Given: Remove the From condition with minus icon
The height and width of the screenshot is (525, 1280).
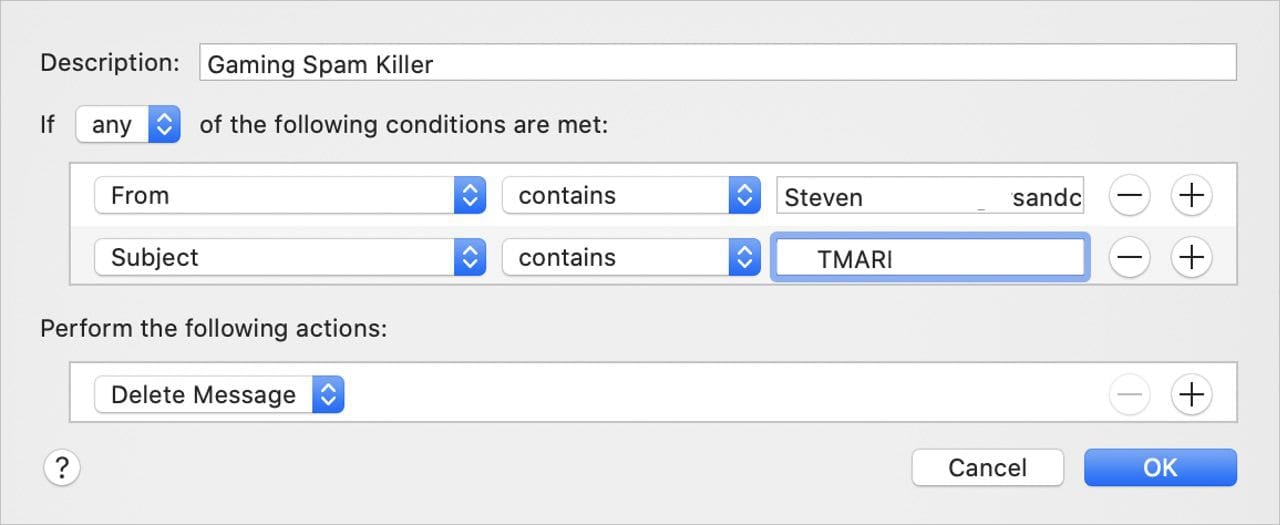Looking at the screenshot, I should point(1129,196).
